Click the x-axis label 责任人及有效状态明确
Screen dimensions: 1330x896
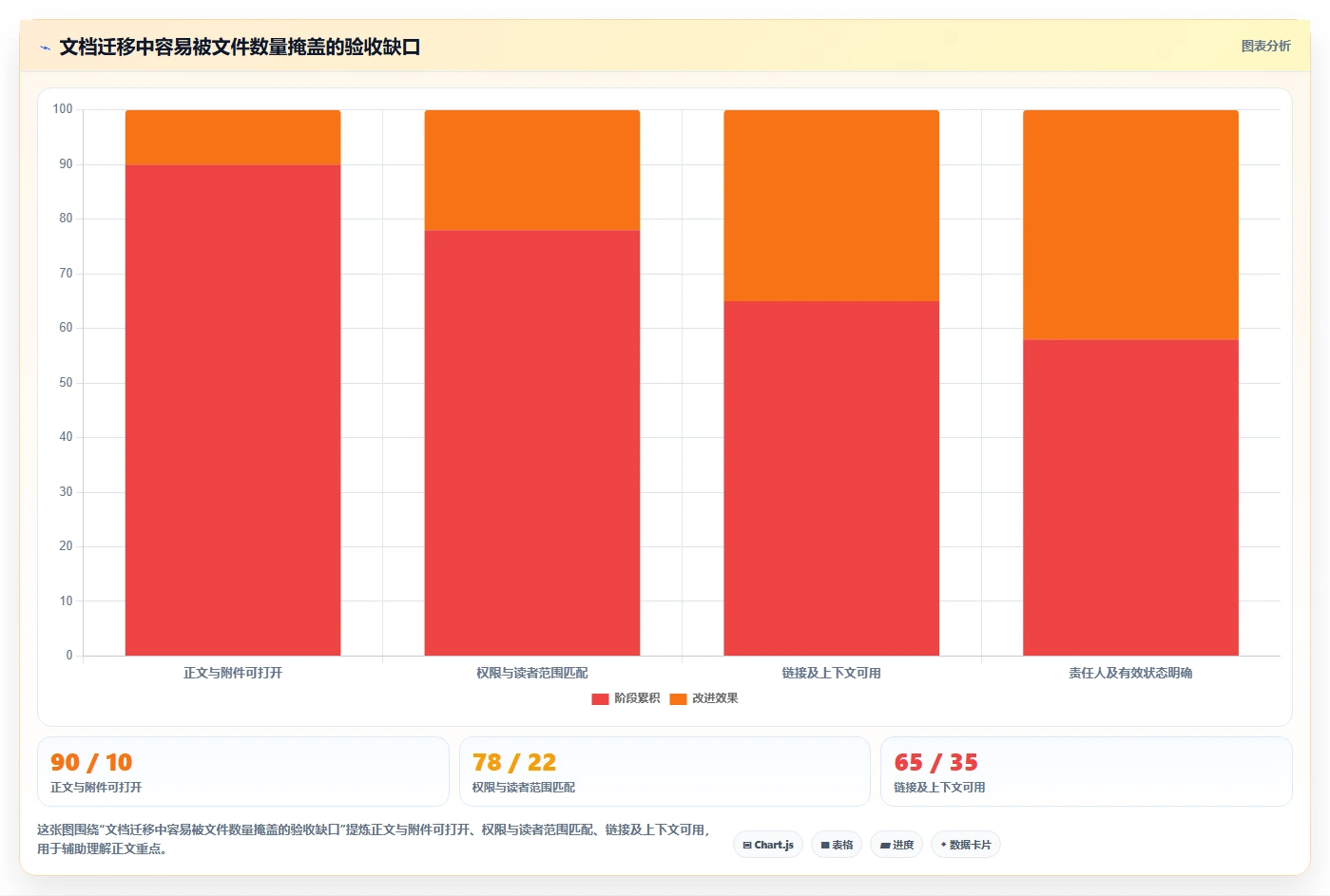click(x=1130, y=673)
